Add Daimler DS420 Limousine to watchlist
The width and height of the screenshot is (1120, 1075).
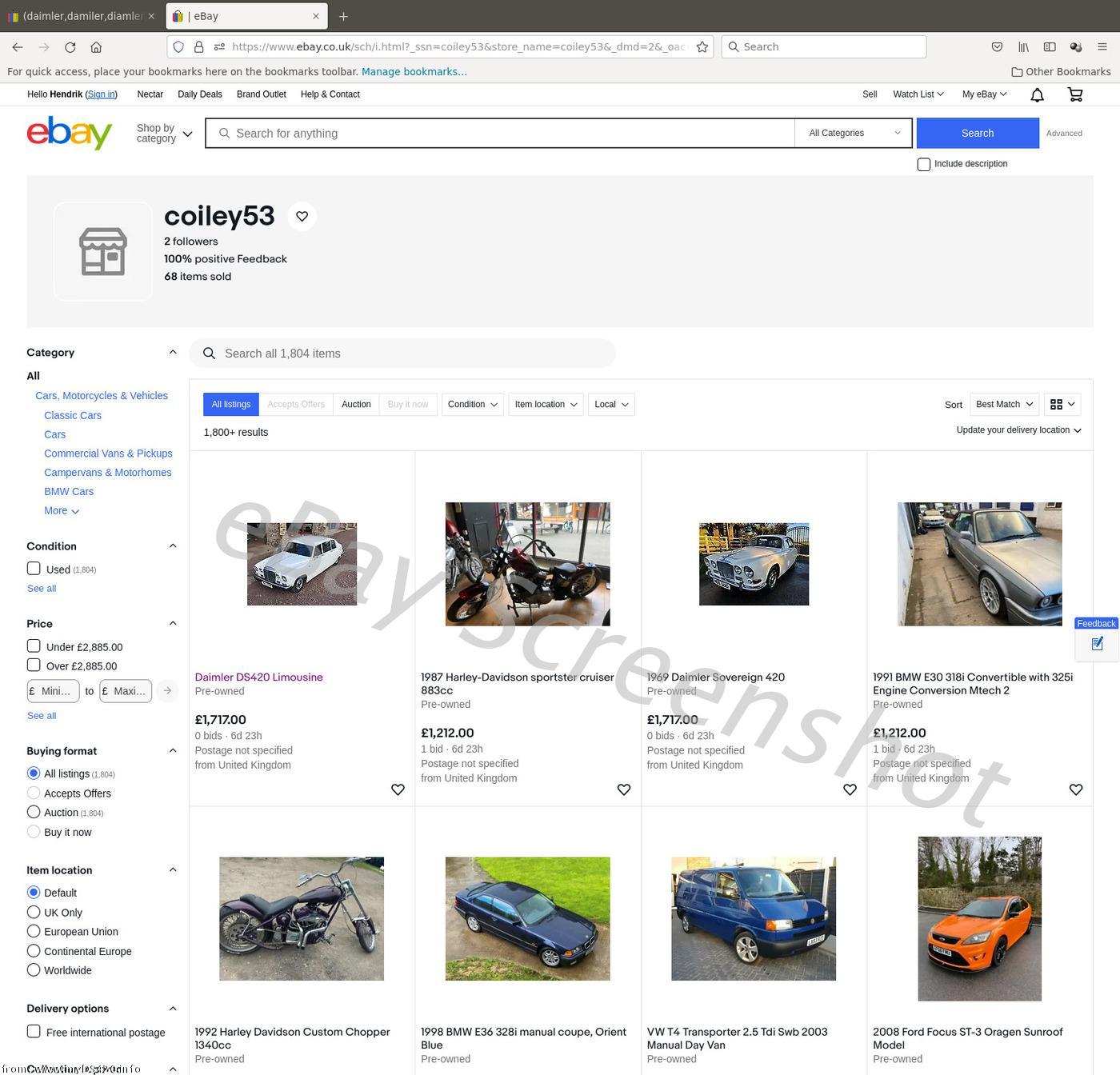398,789
